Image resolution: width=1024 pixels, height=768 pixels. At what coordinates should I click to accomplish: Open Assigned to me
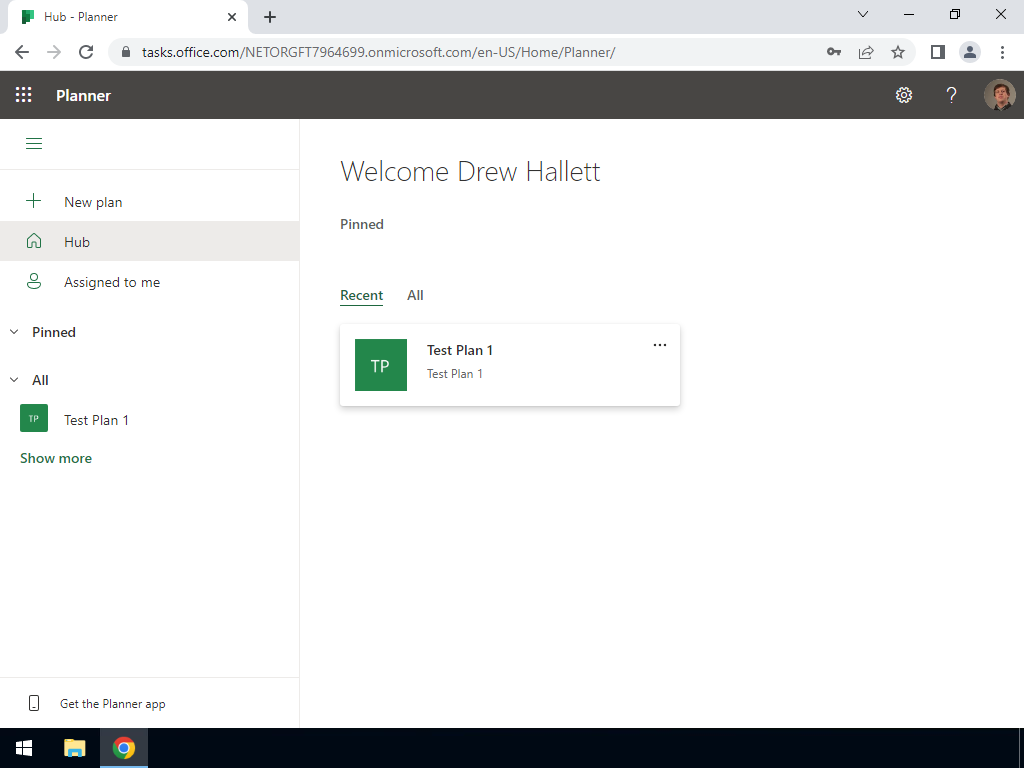150,281
